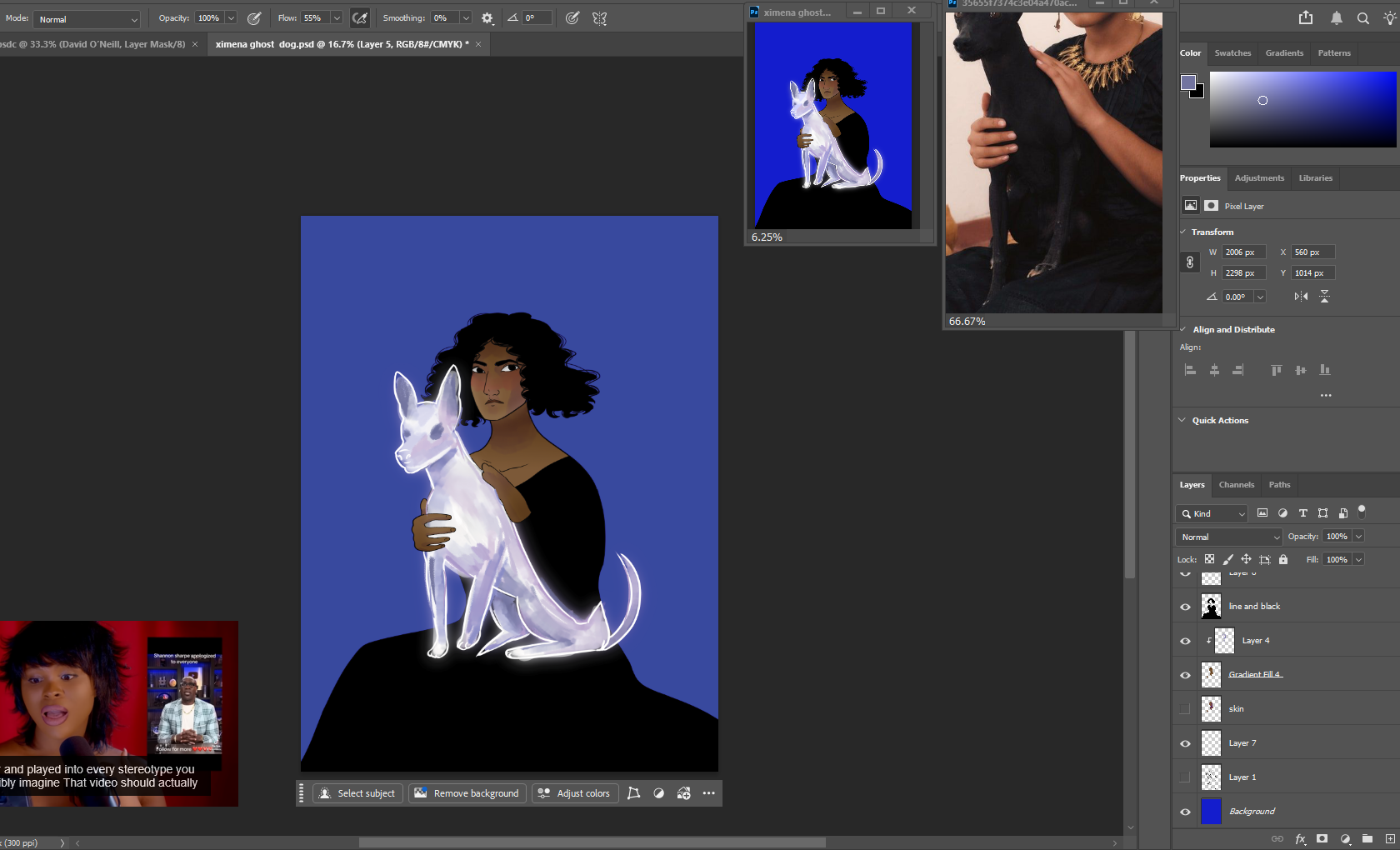
Task: Open layer Opacity dropdown arrow
Action: (x=1358, y=537)
